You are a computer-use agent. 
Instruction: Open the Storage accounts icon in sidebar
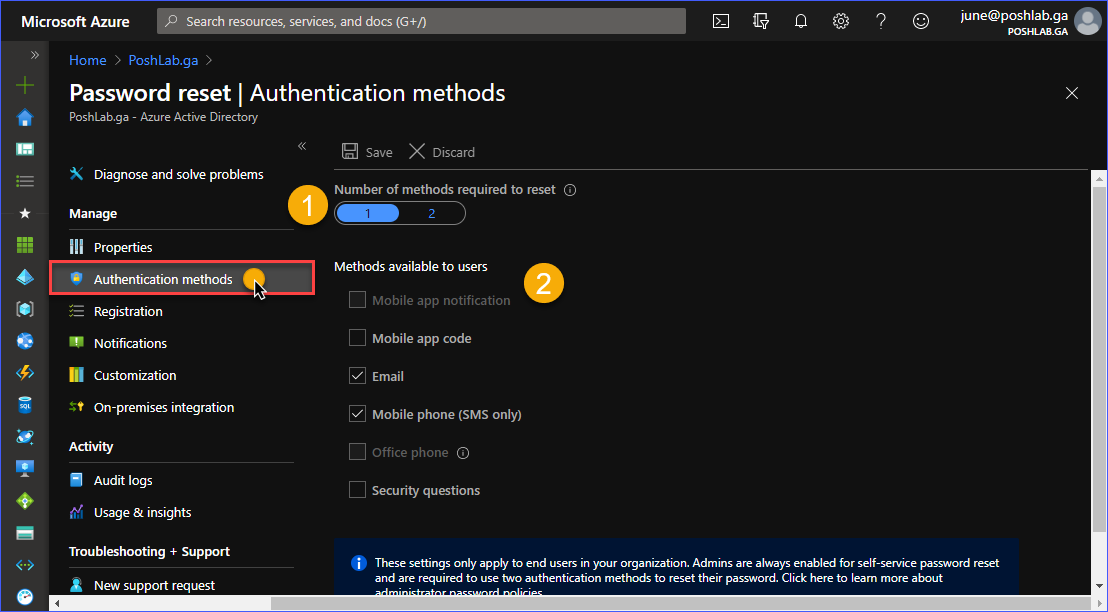pyautogui.click(x=25, y=533)
